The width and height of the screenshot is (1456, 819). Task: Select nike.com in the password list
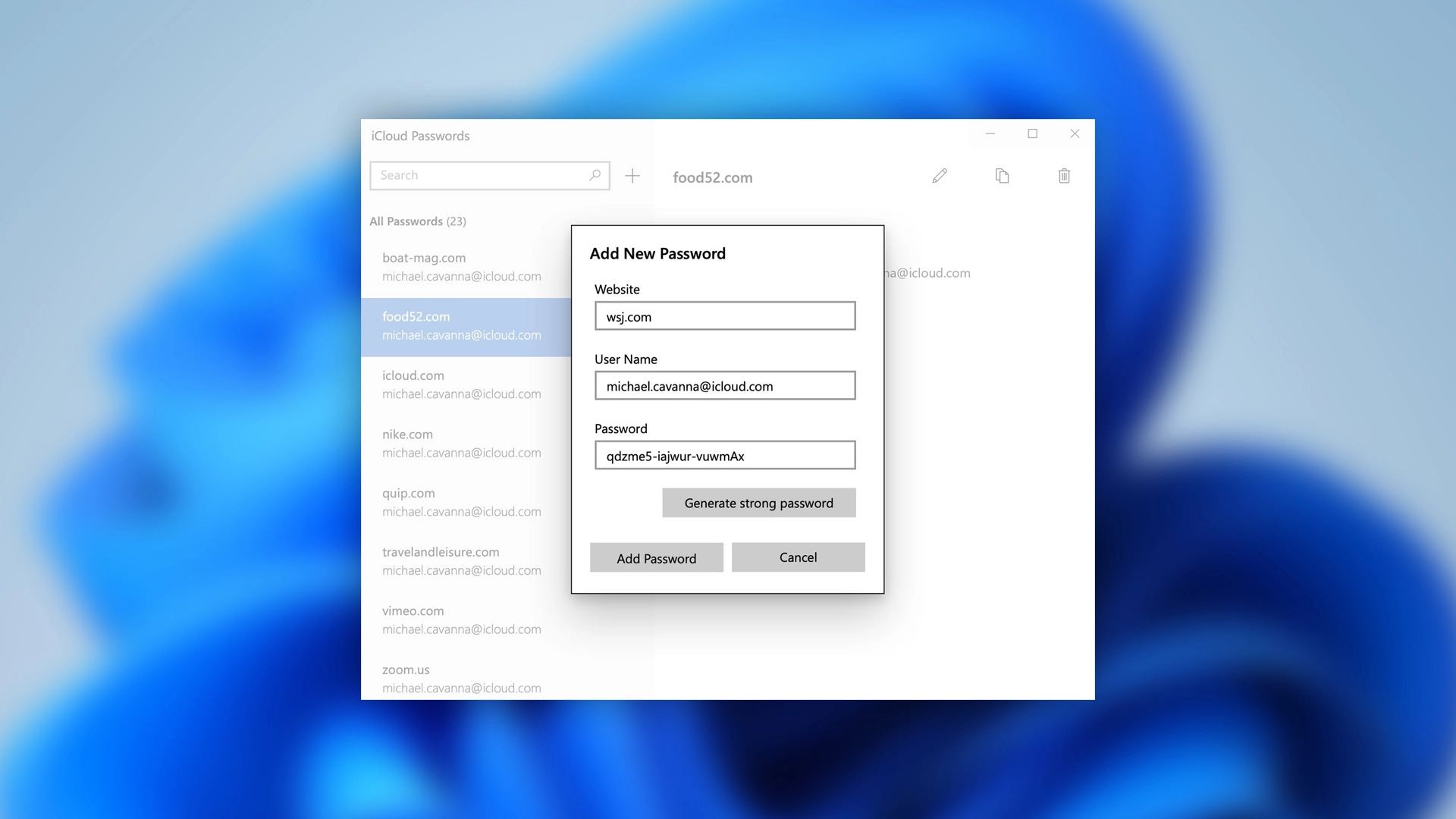point(466,444)
